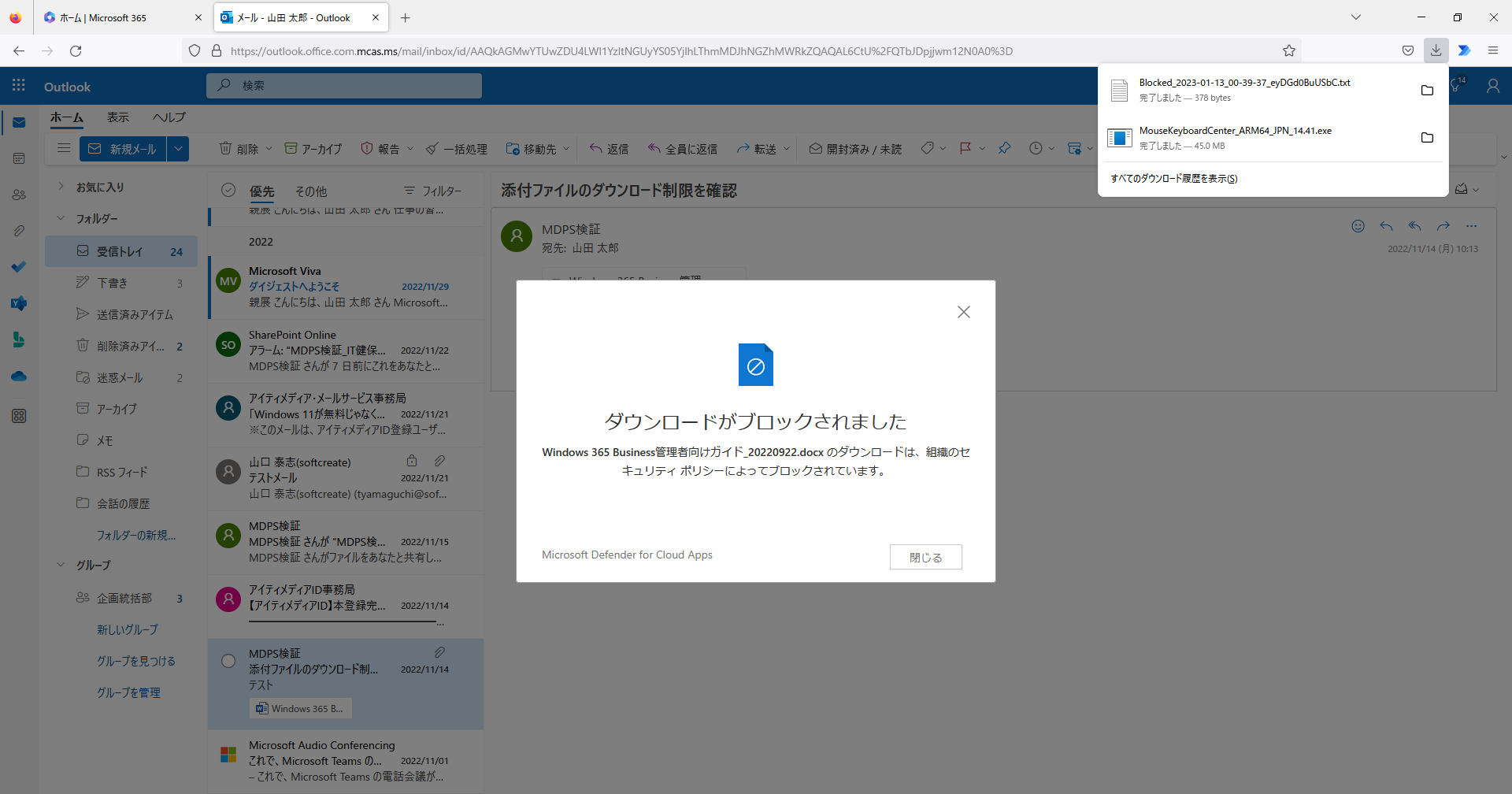The image size is (1512, 794).
Task: Collapse the グループ section
Action: point(61,565)
